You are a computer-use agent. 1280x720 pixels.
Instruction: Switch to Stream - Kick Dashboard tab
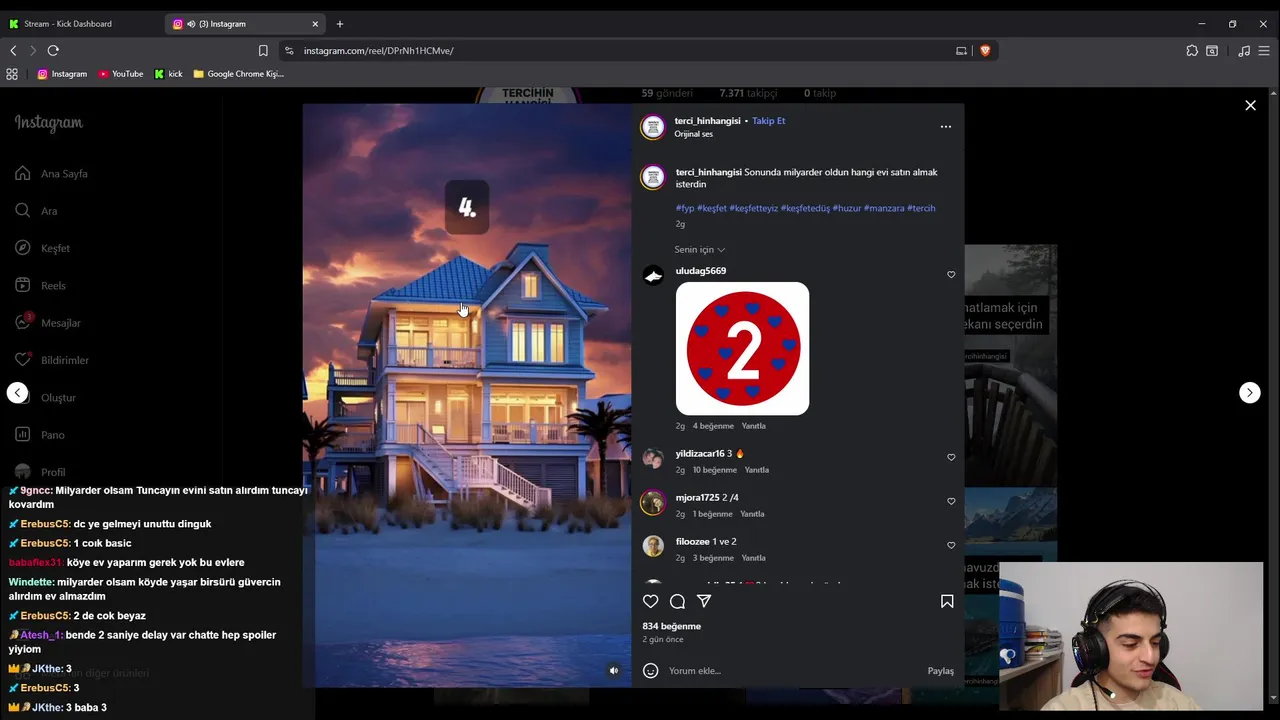[x=82, y=24]
